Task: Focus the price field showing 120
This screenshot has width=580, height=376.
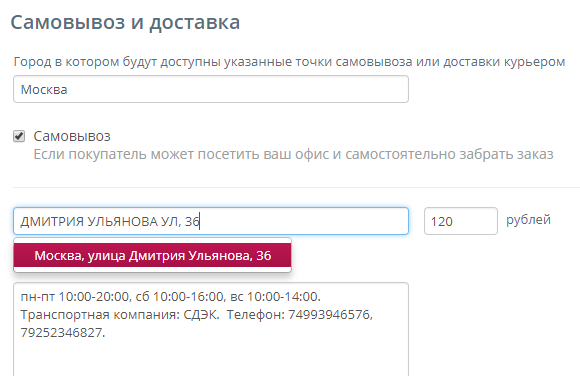Action: tap(461, 221)
